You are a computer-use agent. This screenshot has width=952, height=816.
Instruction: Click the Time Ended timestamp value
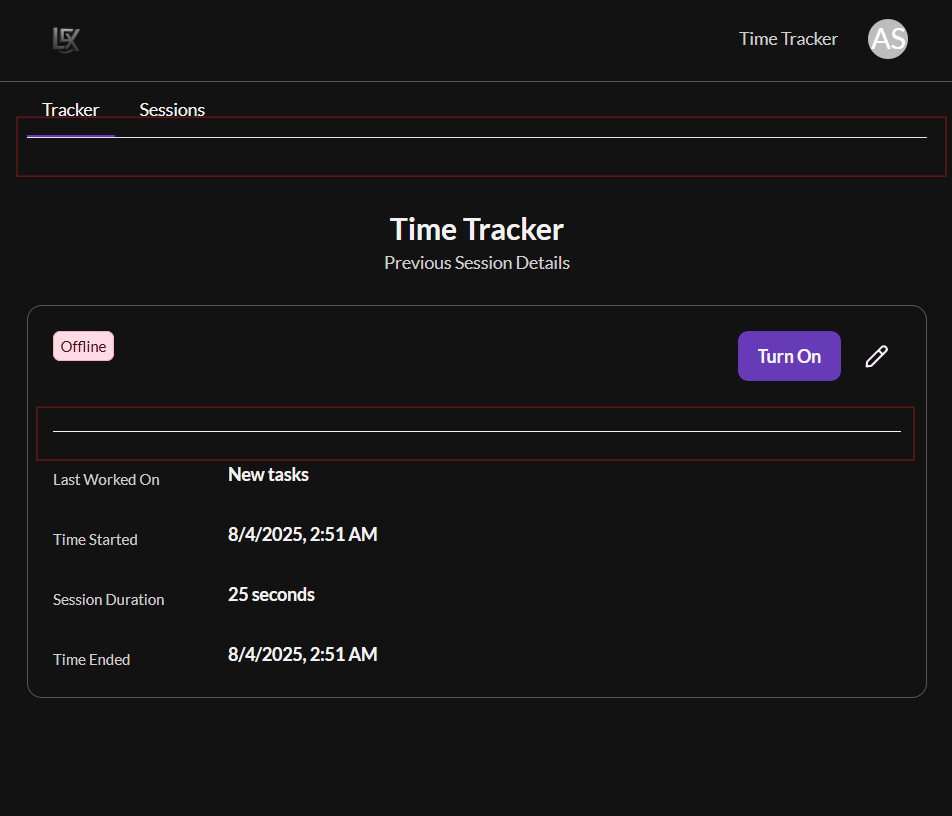(x=302, y=654)
